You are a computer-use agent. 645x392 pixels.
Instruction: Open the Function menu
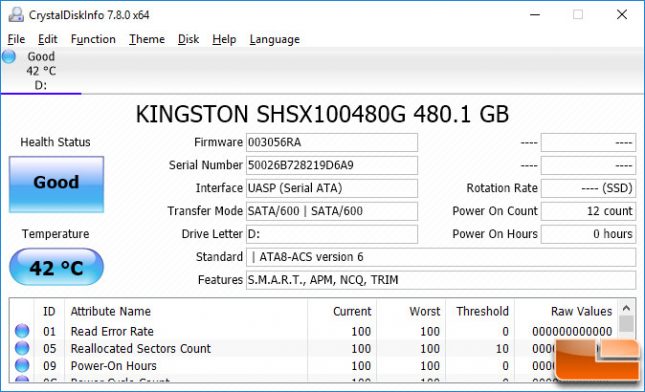pos(93,39)
